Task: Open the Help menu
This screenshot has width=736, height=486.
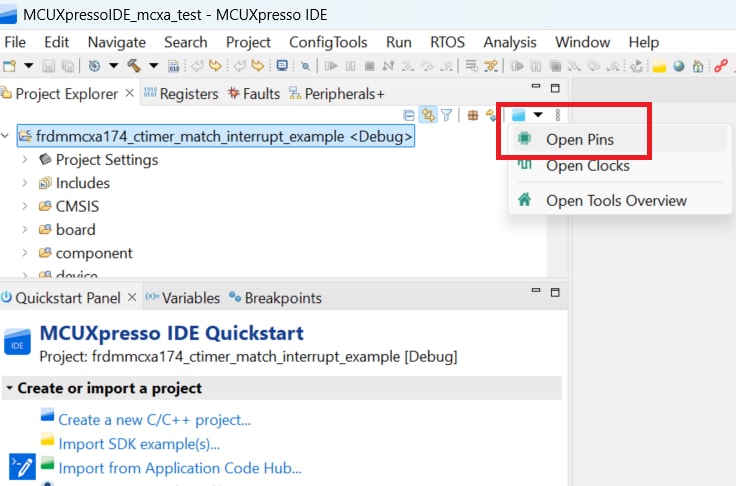Action: pos(644,42)
